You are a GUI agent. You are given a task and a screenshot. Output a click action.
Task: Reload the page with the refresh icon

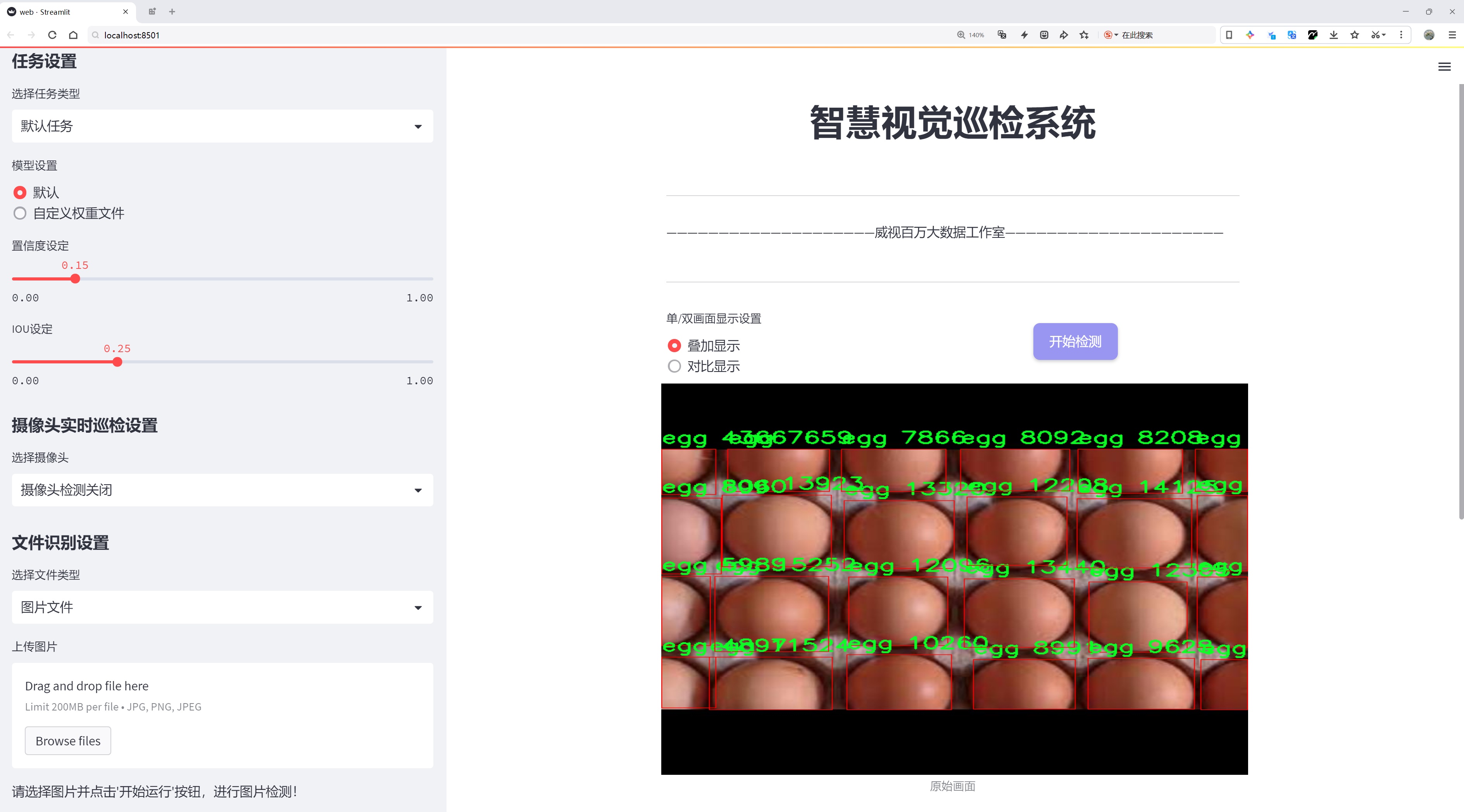[52, 35]
